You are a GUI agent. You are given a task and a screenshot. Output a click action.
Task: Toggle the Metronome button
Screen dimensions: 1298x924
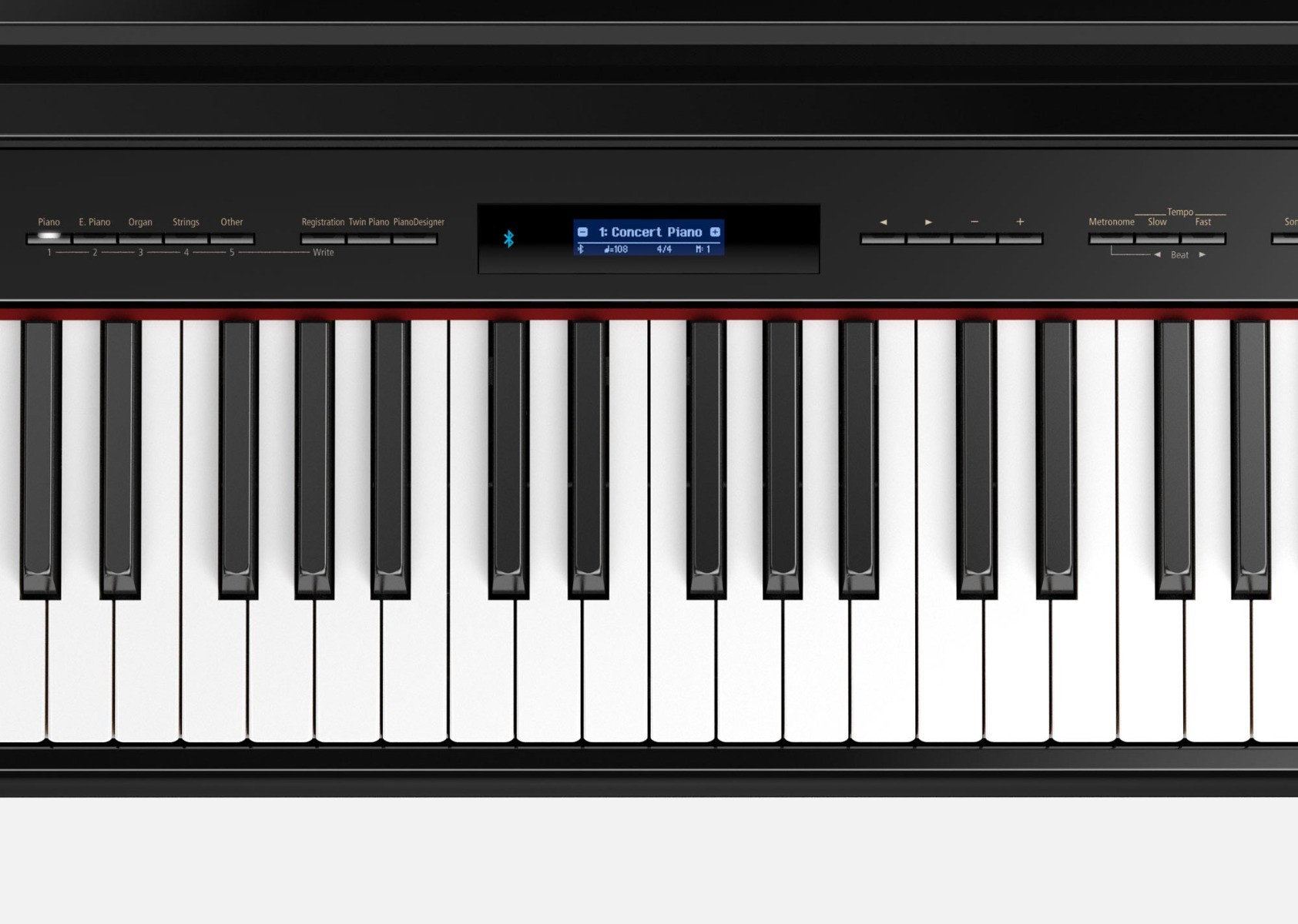tap(1111, 239)
